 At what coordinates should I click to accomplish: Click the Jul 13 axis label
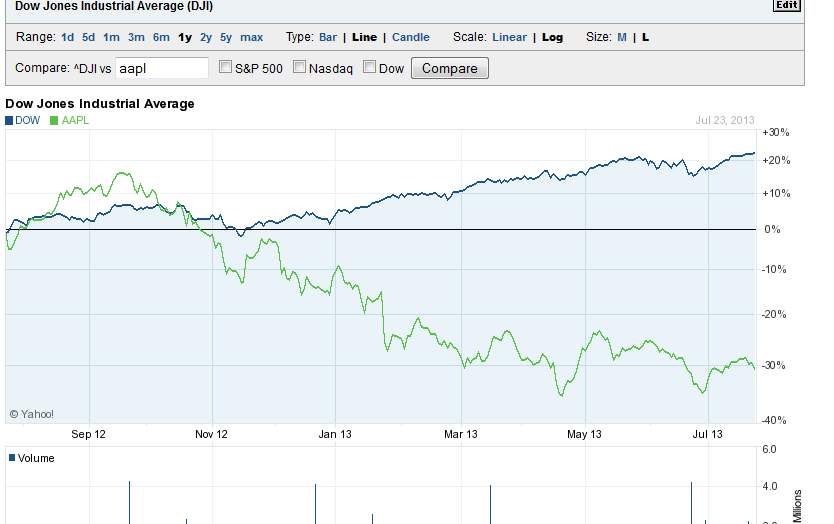click(x=707, y=434)
